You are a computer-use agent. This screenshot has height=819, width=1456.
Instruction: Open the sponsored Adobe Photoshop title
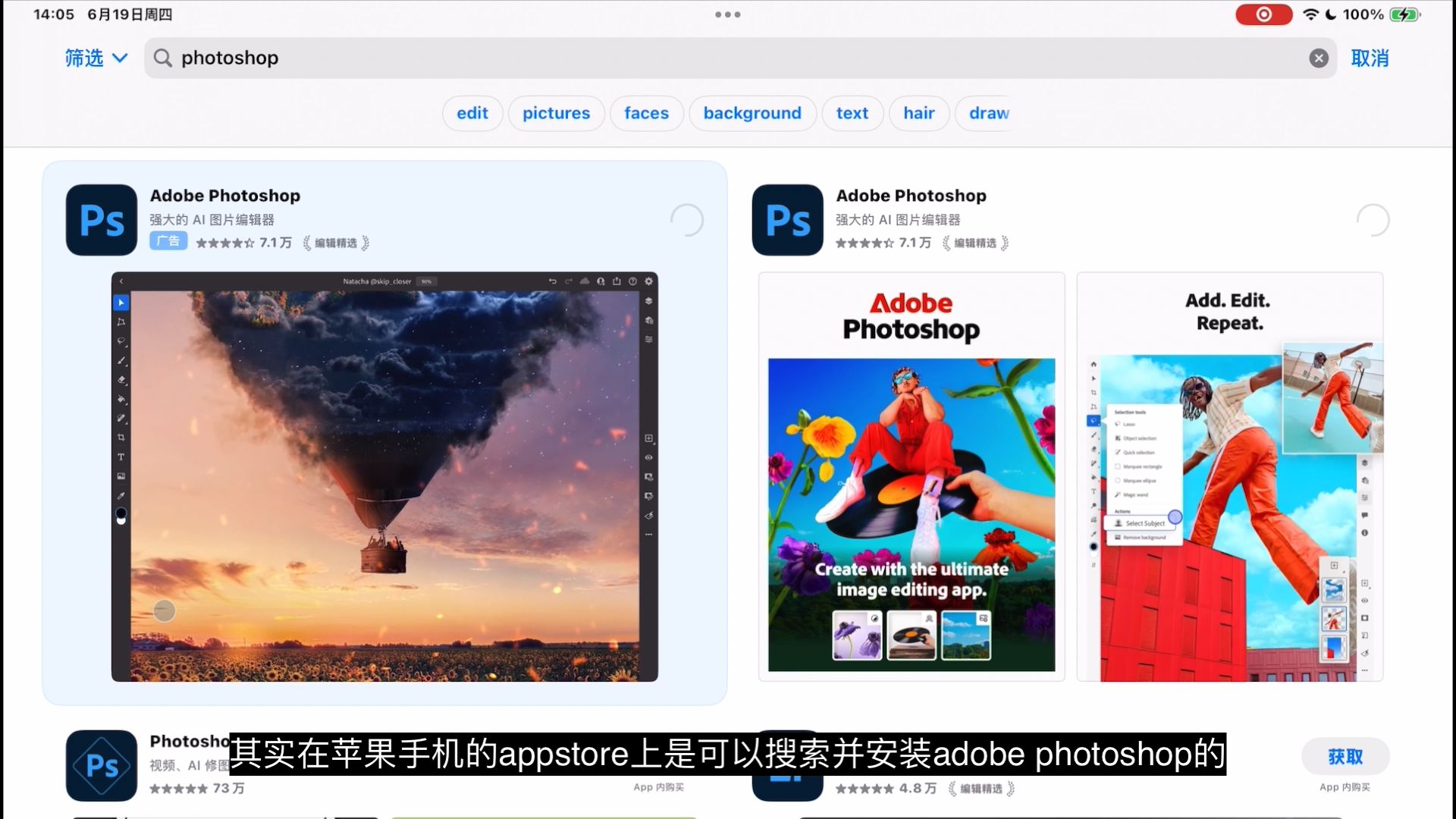225,196
